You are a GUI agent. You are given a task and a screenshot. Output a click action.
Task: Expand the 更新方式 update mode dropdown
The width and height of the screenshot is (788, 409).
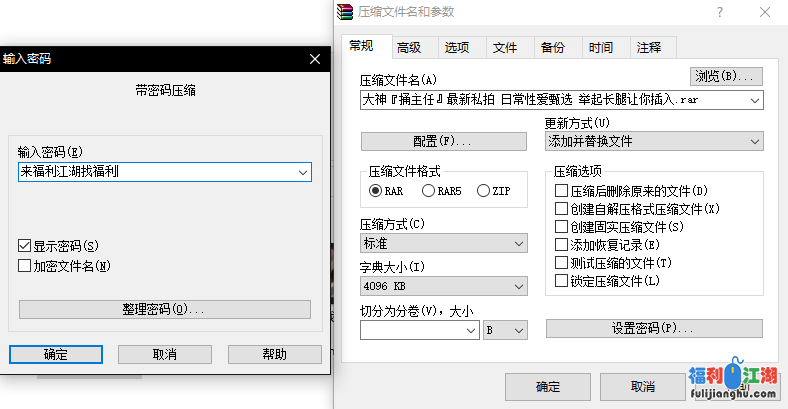pyautogui.click(x=753, y=141)
